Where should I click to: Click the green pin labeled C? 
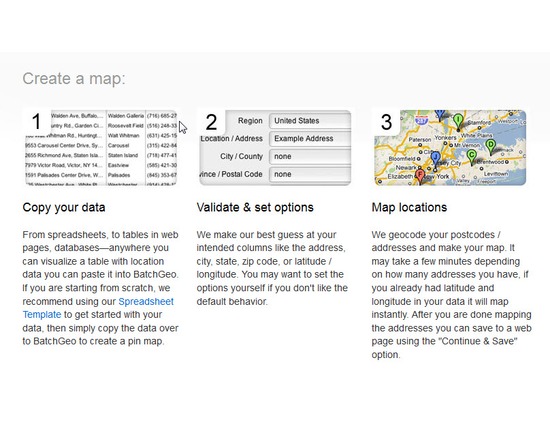(x=471, y=157)
